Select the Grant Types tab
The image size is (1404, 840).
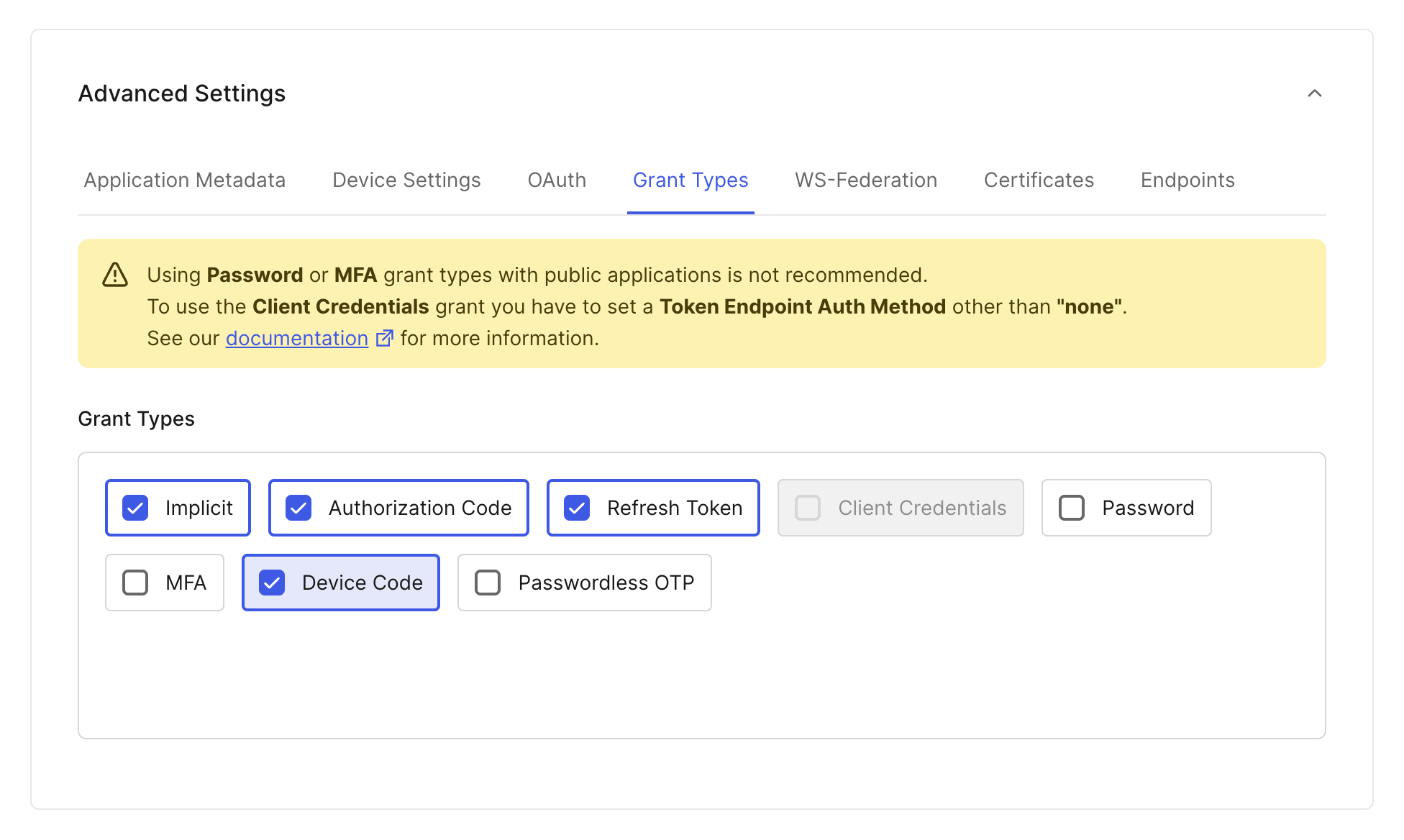[690, 180]
